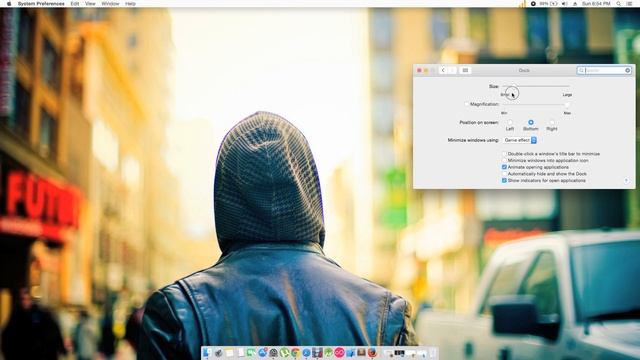Uncheck Animate opening applications
This screenshot has width=640, height=360.
(x=504, y=167)
